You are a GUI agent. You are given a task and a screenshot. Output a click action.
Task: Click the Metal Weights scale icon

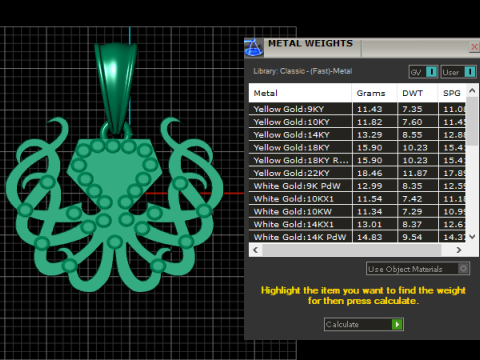point(254,48)
